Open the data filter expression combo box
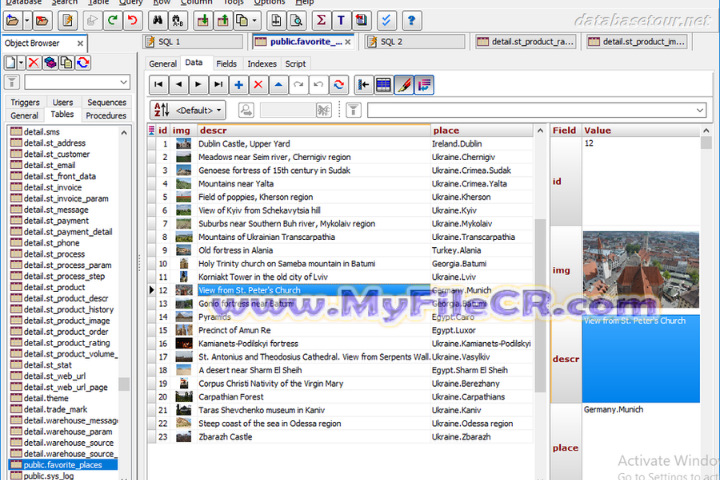Screen dimensions: 720x480 coord(536,110)
